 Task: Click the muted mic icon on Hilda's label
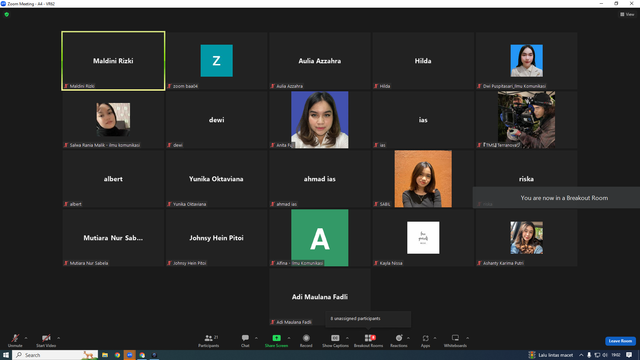click(376, 86)
